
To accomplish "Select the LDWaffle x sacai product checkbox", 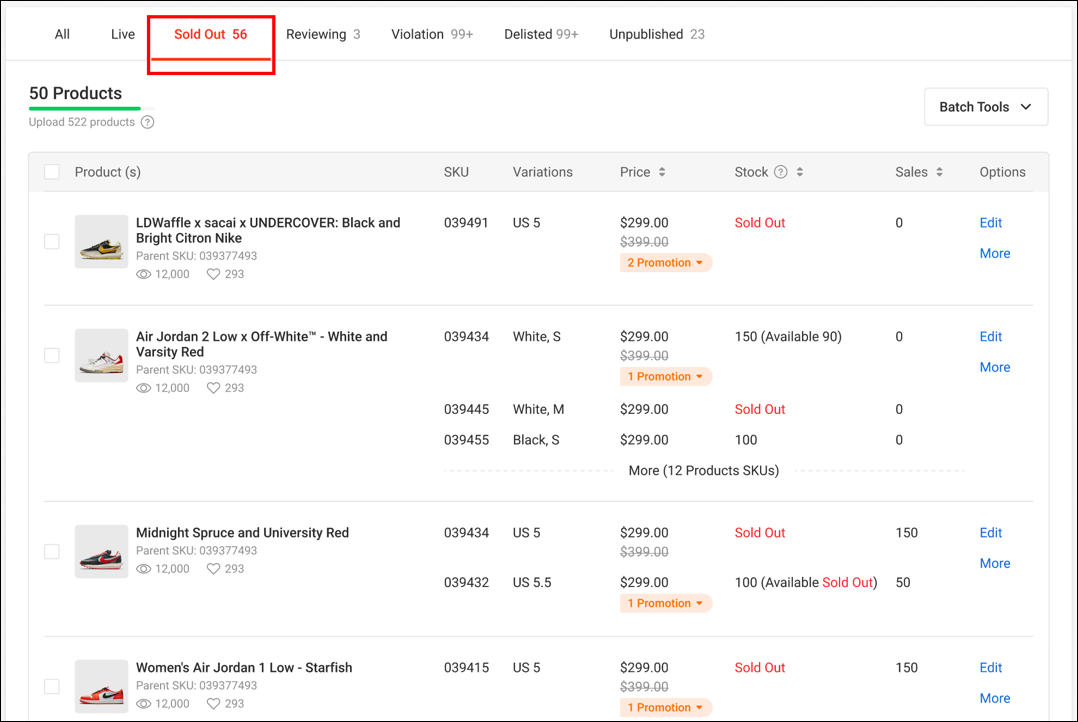I will pos(51,241).
